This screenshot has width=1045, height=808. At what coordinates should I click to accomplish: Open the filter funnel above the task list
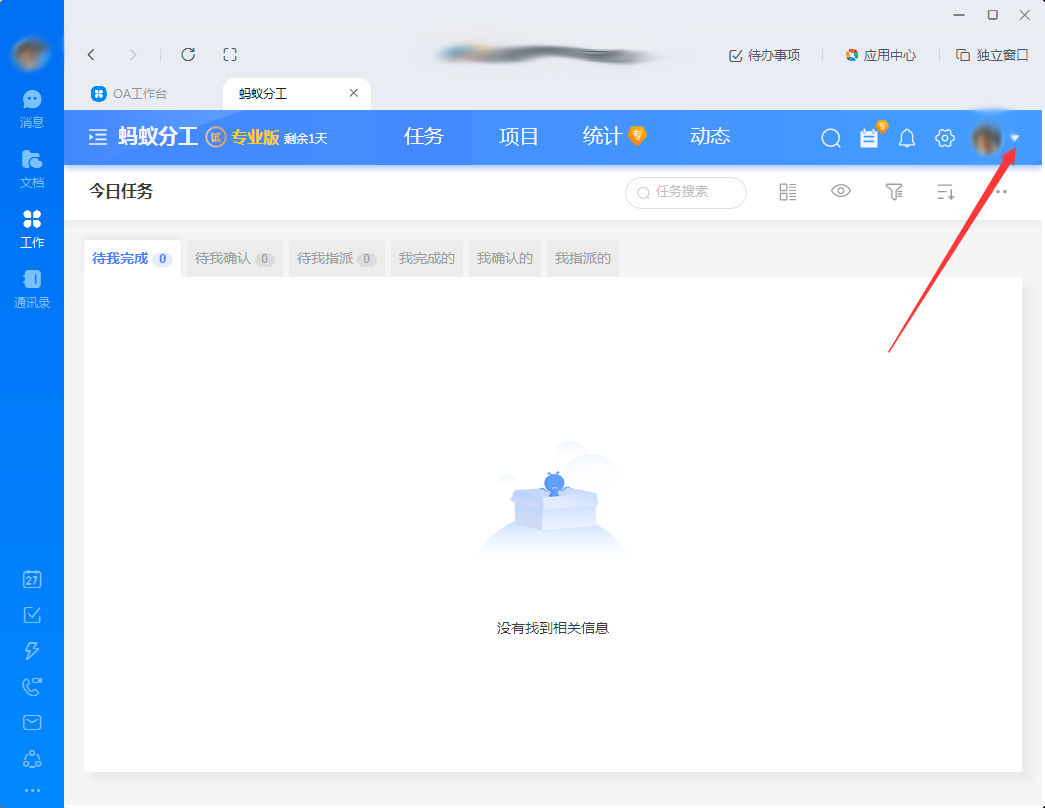[x=894, y=190]
